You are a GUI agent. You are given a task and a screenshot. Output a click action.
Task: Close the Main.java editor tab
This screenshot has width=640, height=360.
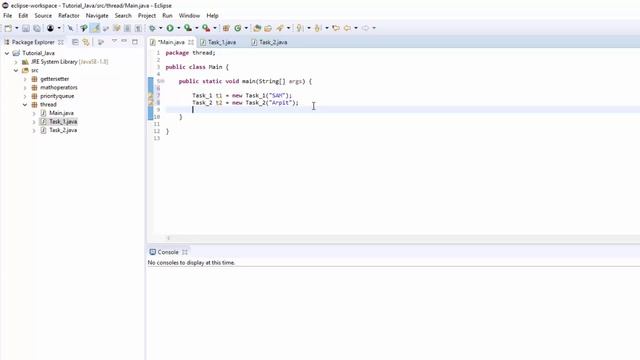191,42
